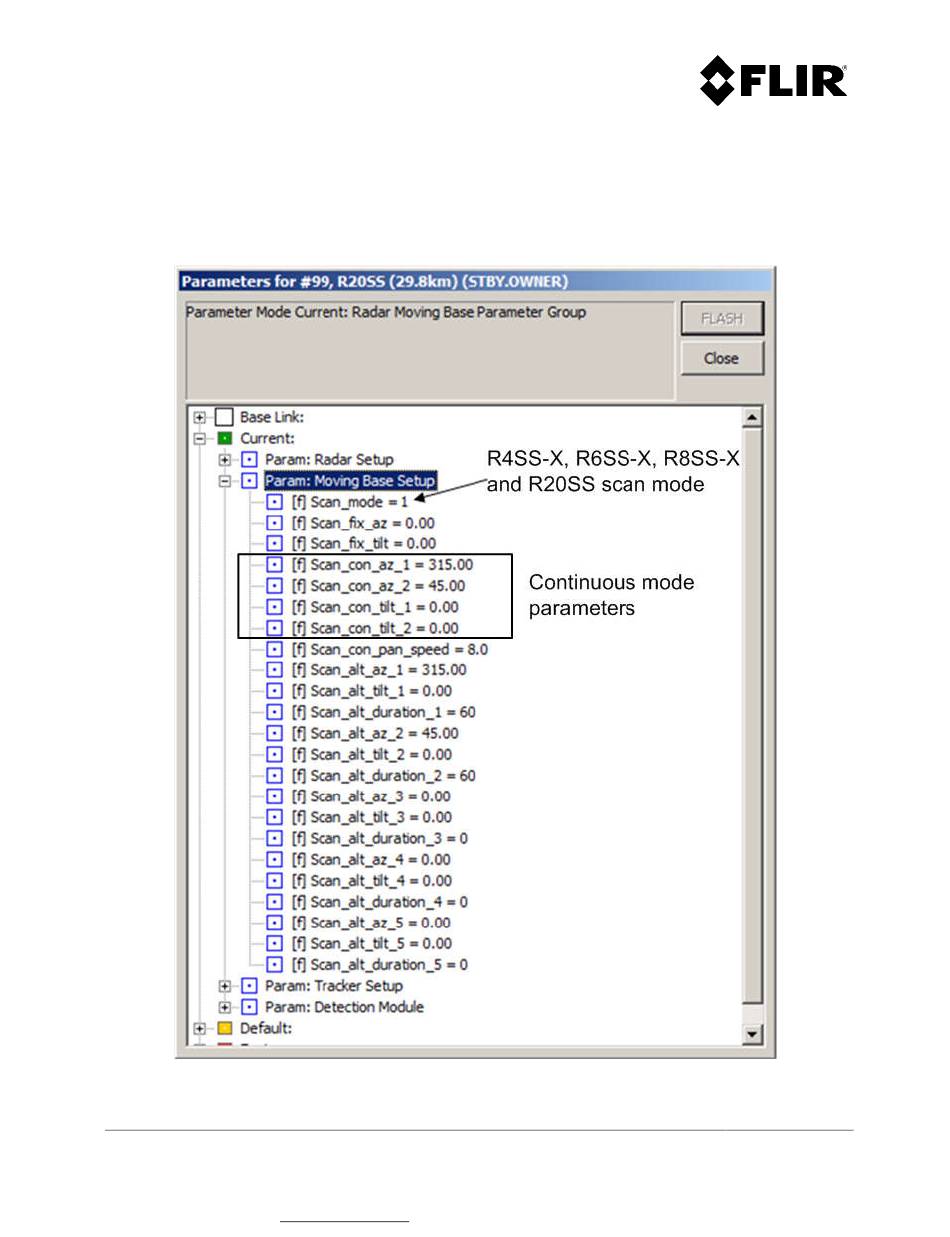950x1237 pixels.
Task: Click the Parameter Mode Current description field
Action: 430,351
